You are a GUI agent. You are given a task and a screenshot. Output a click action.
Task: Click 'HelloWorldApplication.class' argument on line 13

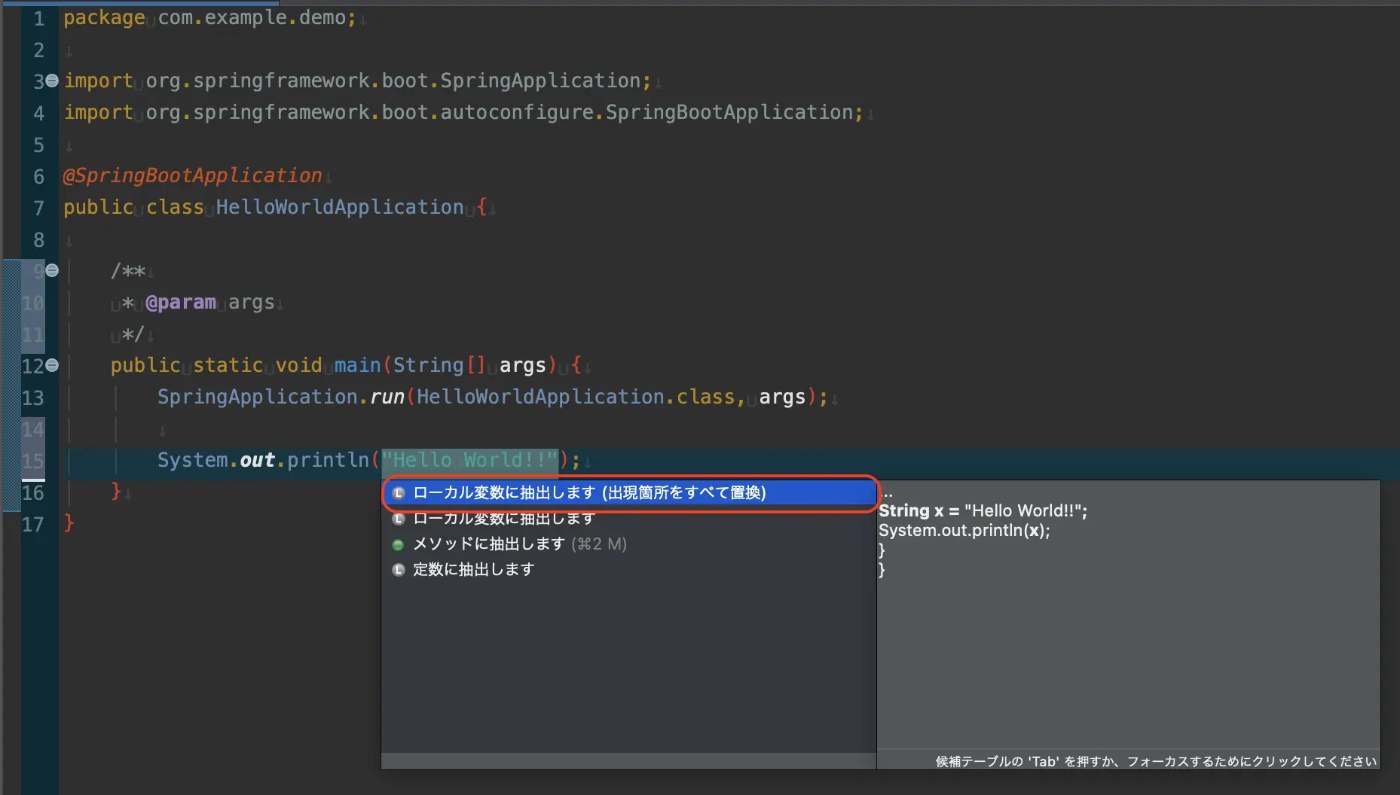(x=576, y=397)
